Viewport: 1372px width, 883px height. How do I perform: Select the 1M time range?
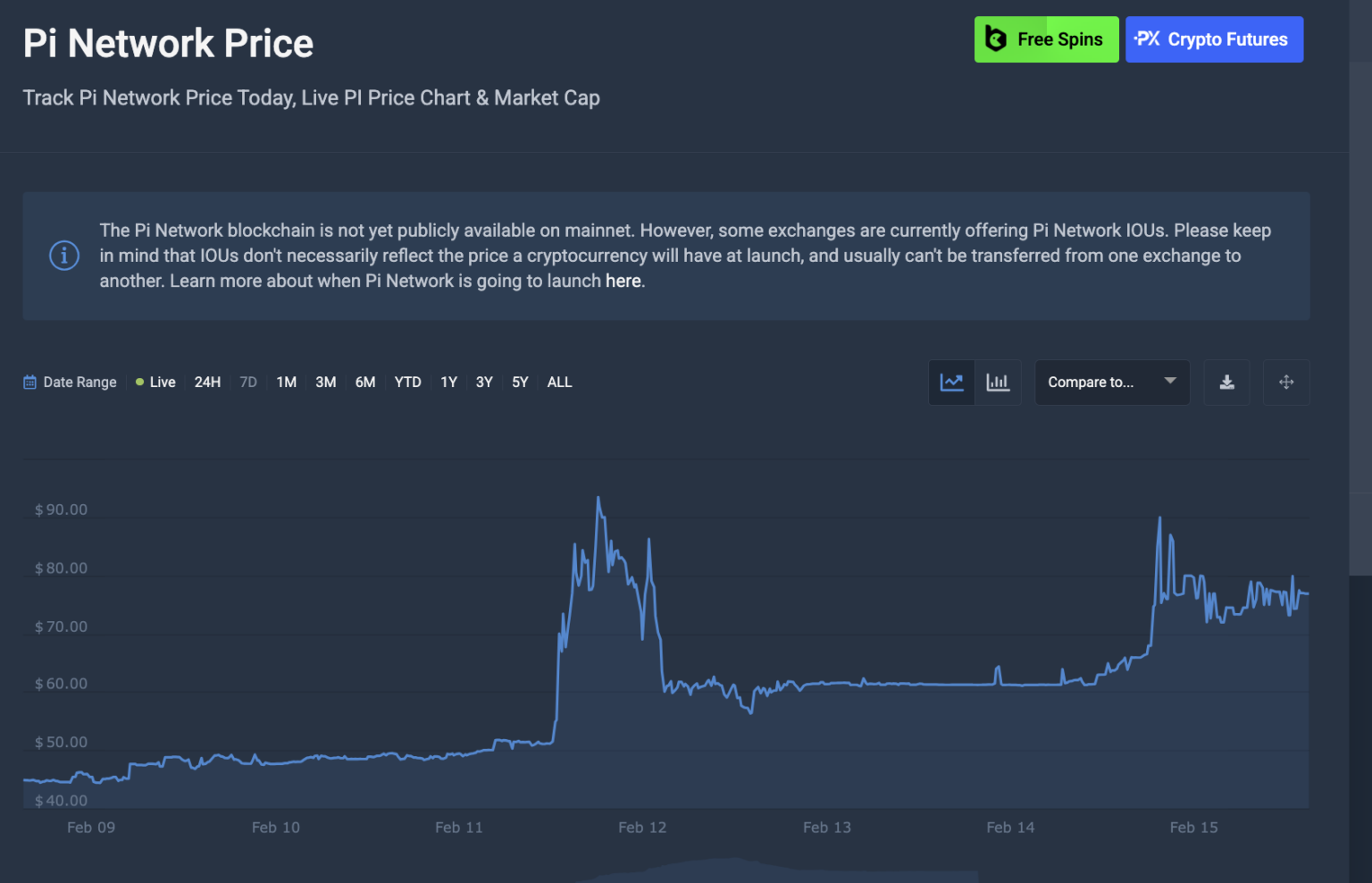pyautogui.click(x=286, y=382)
